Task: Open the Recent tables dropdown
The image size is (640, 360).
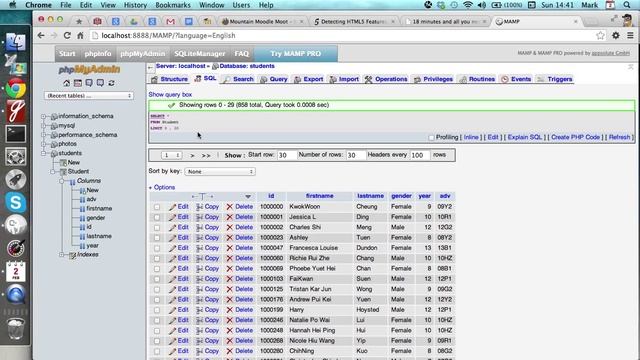Action: (x=89, y=96)
